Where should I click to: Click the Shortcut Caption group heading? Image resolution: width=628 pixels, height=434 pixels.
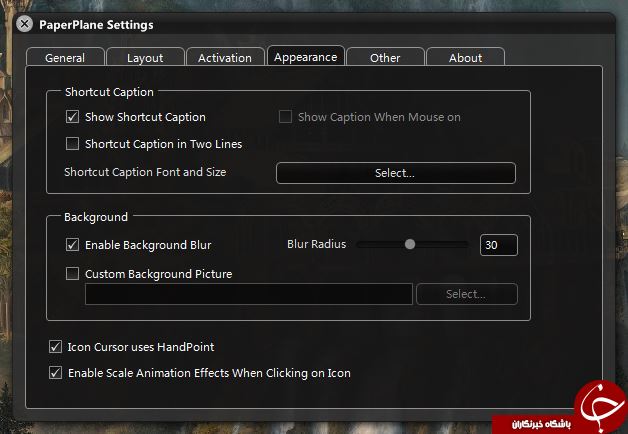pyautogui.click(x=109, y=92)
